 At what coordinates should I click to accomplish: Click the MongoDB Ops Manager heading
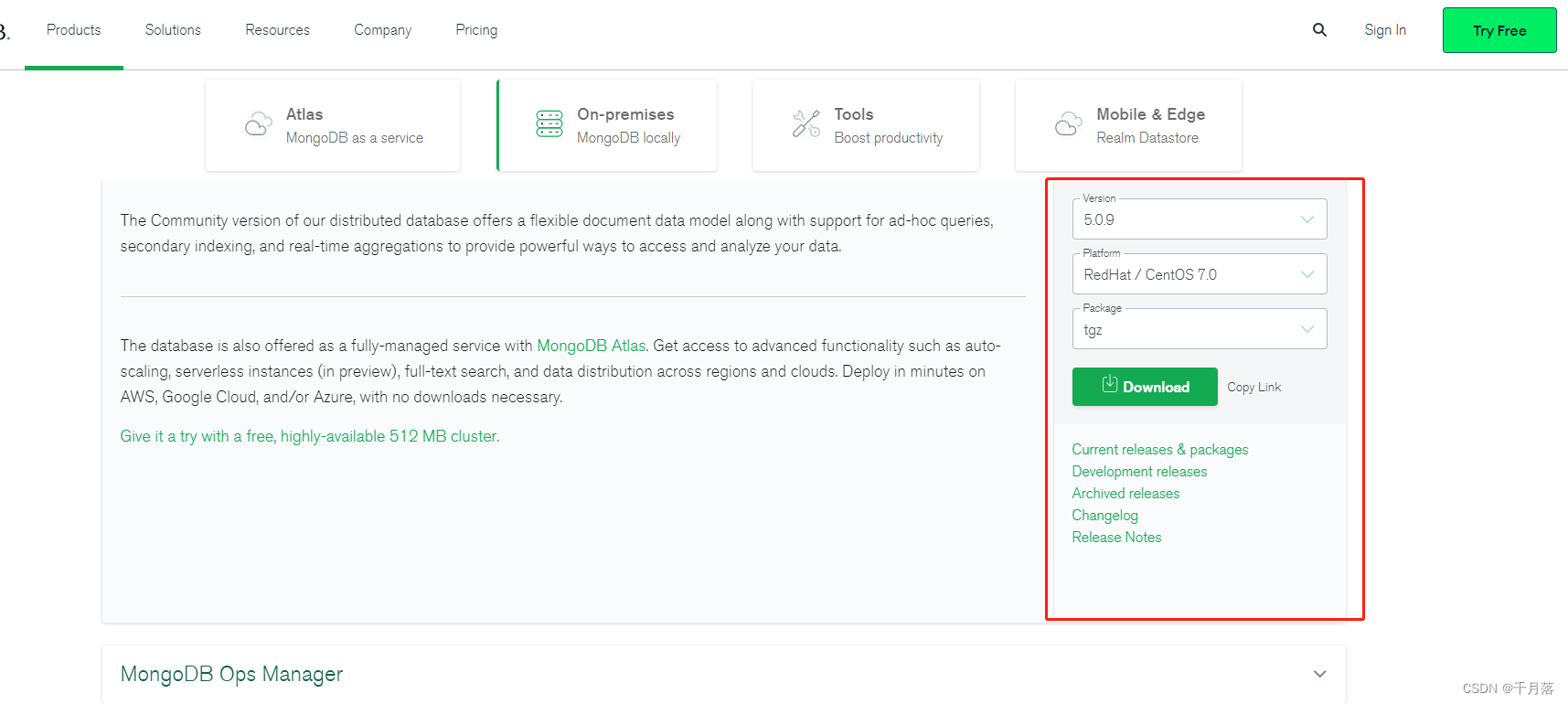pyautogui.click(x=231, y=674)
